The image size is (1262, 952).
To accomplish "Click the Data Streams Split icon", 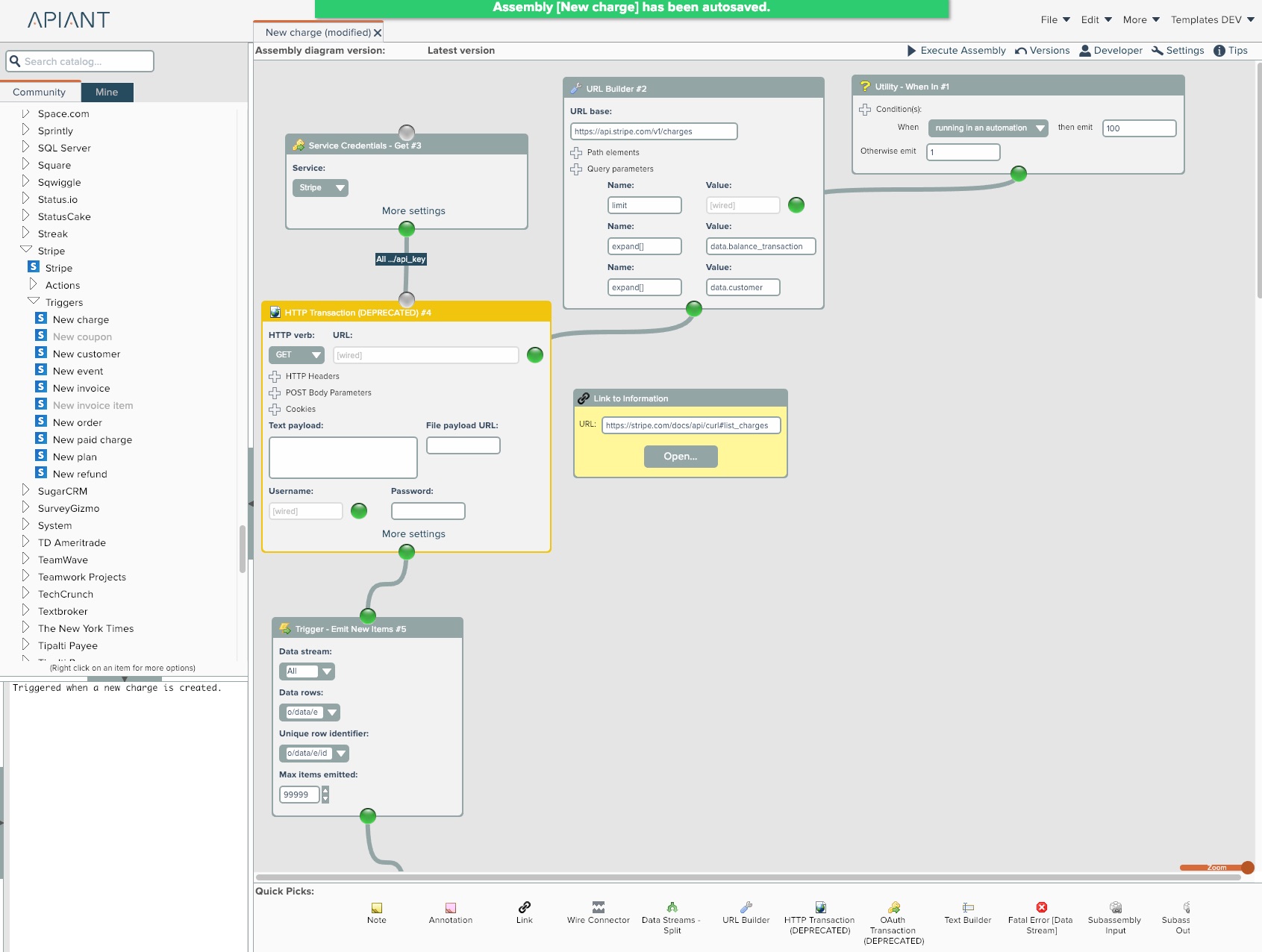I will pos(672,907).
